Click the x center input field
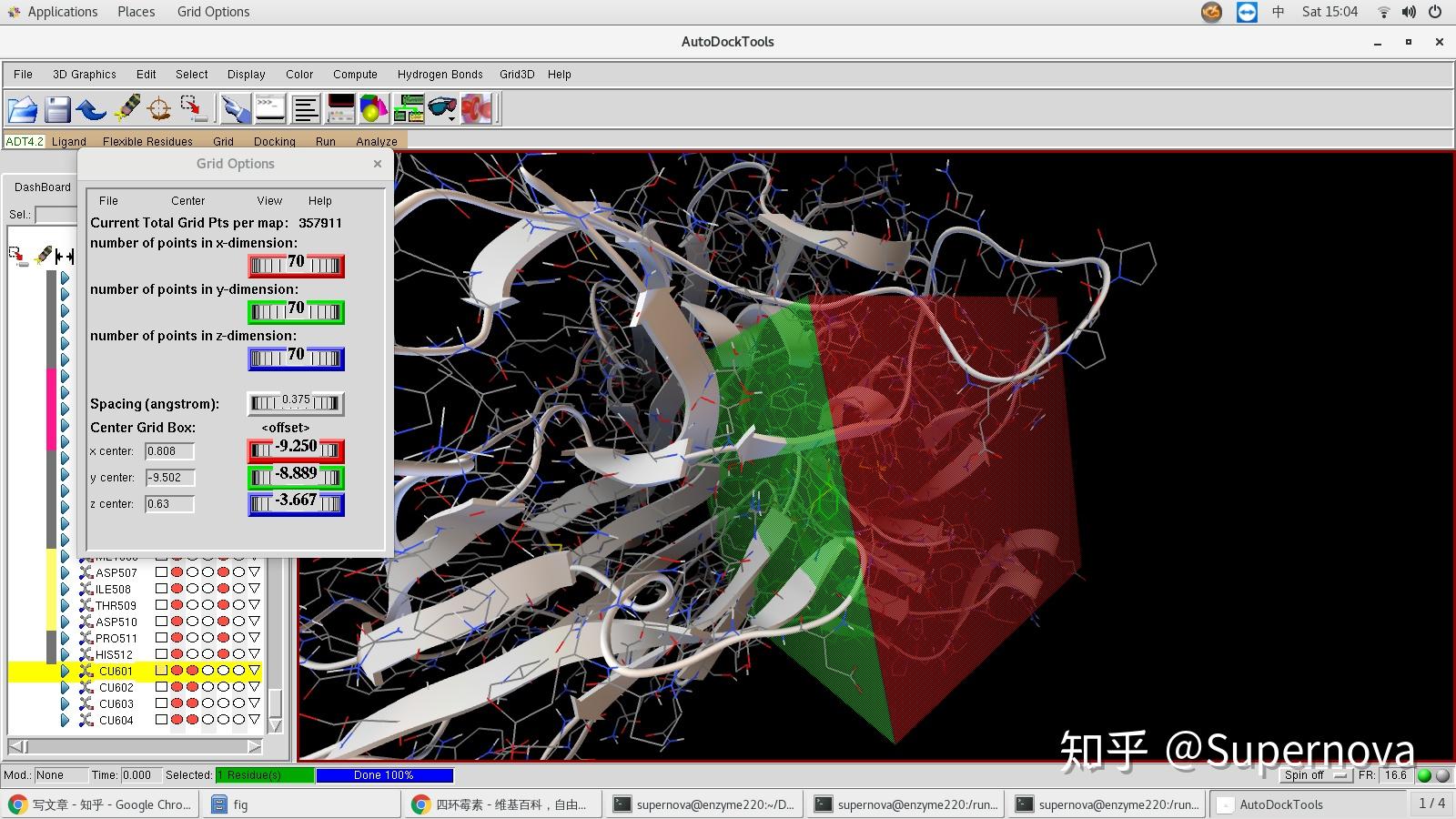 point(170,451)
